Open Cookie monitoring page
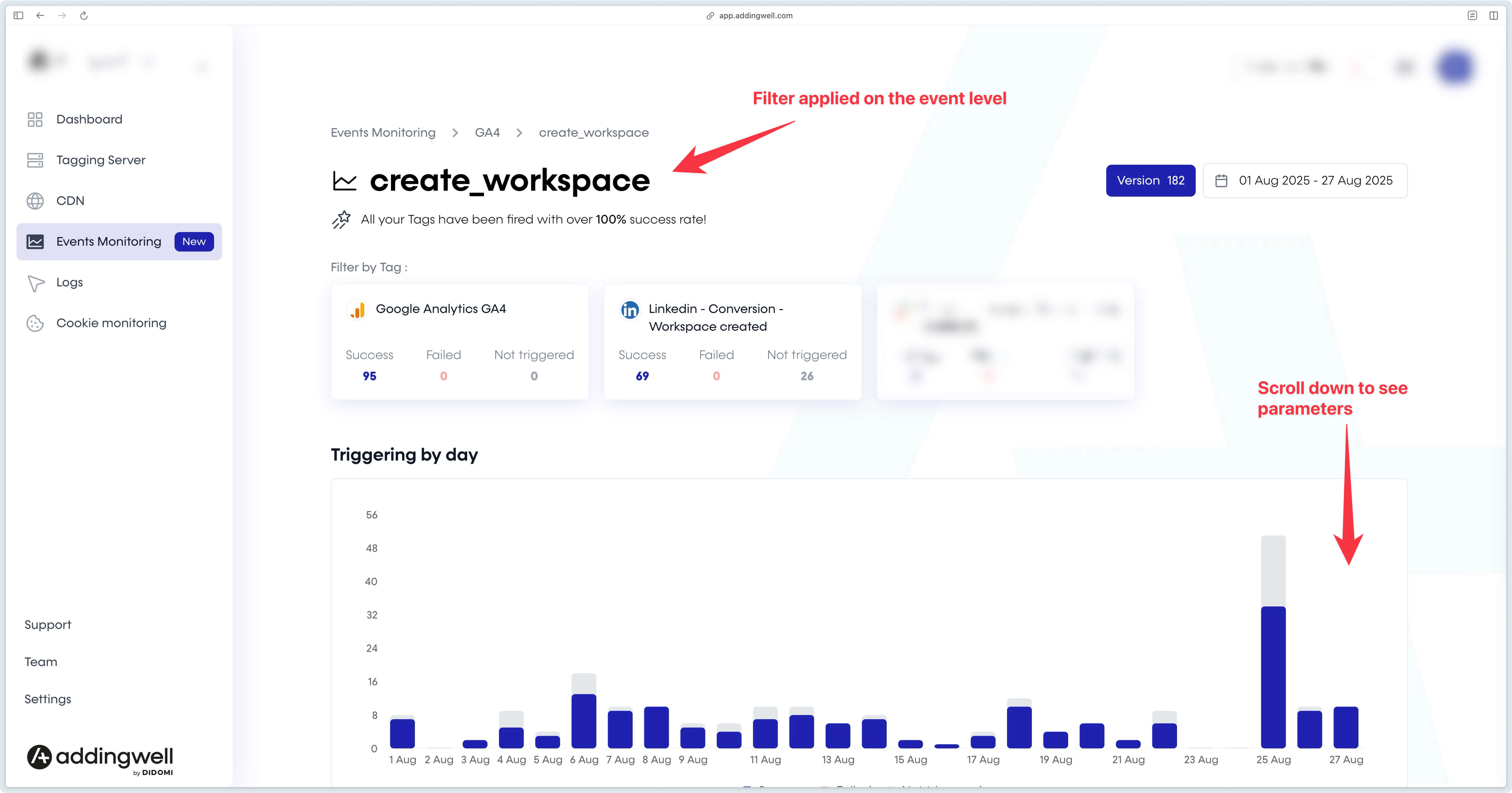The height and width of the screenshot is (793, 1512). (x=119, y=323)
